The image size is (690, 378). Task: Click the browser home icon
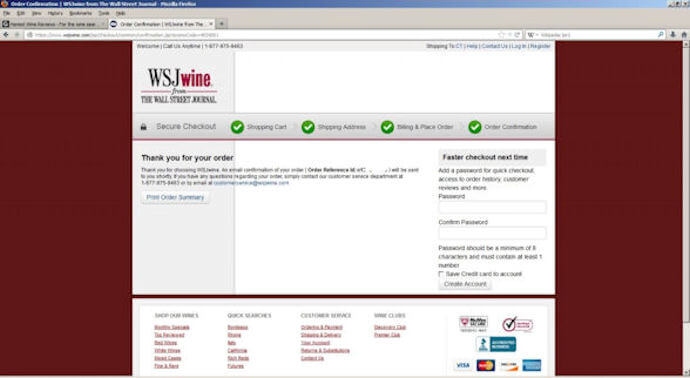pyautogui.click(x=684, y=35)
